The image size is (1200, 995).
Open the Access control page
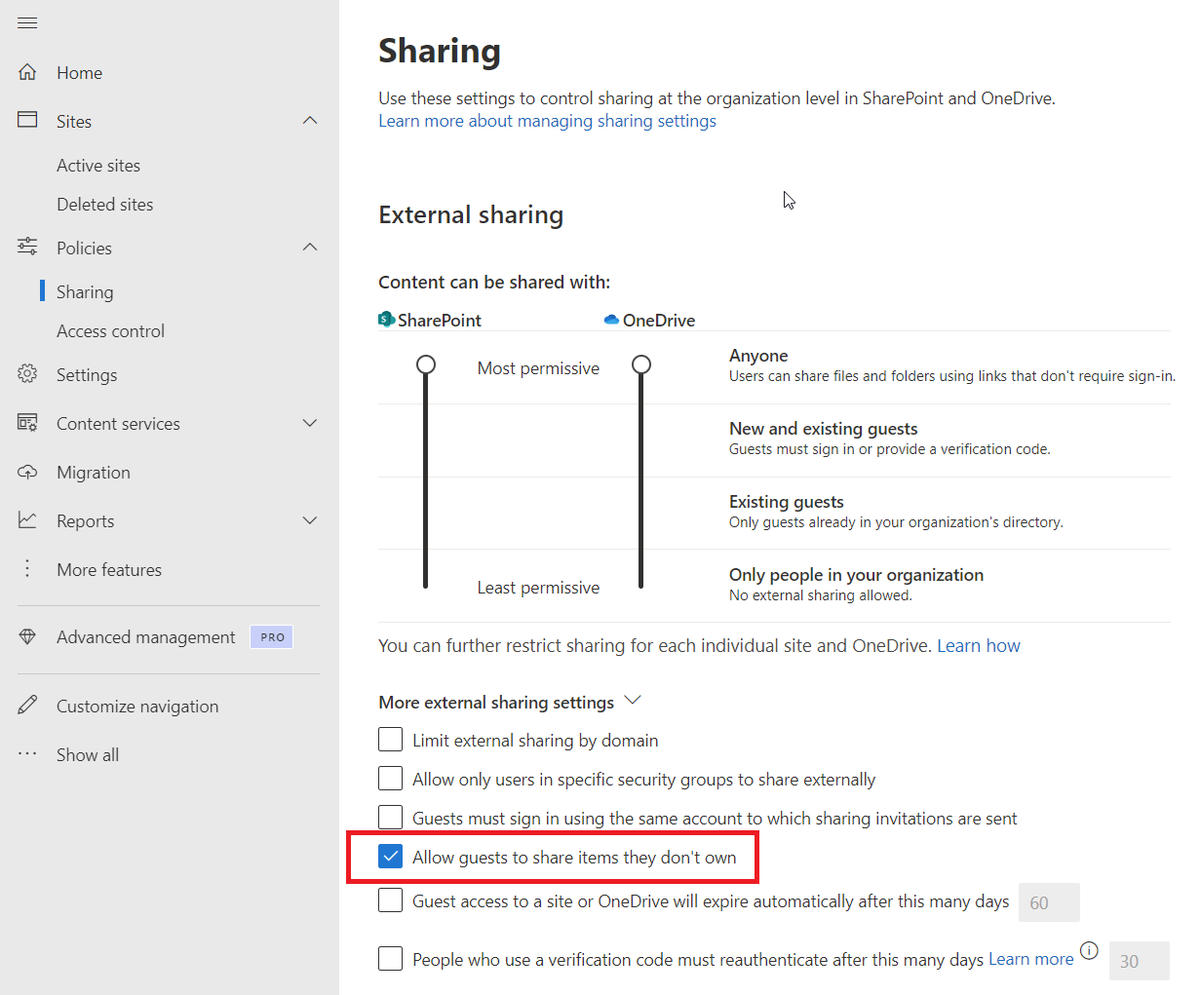coord(110,330)
